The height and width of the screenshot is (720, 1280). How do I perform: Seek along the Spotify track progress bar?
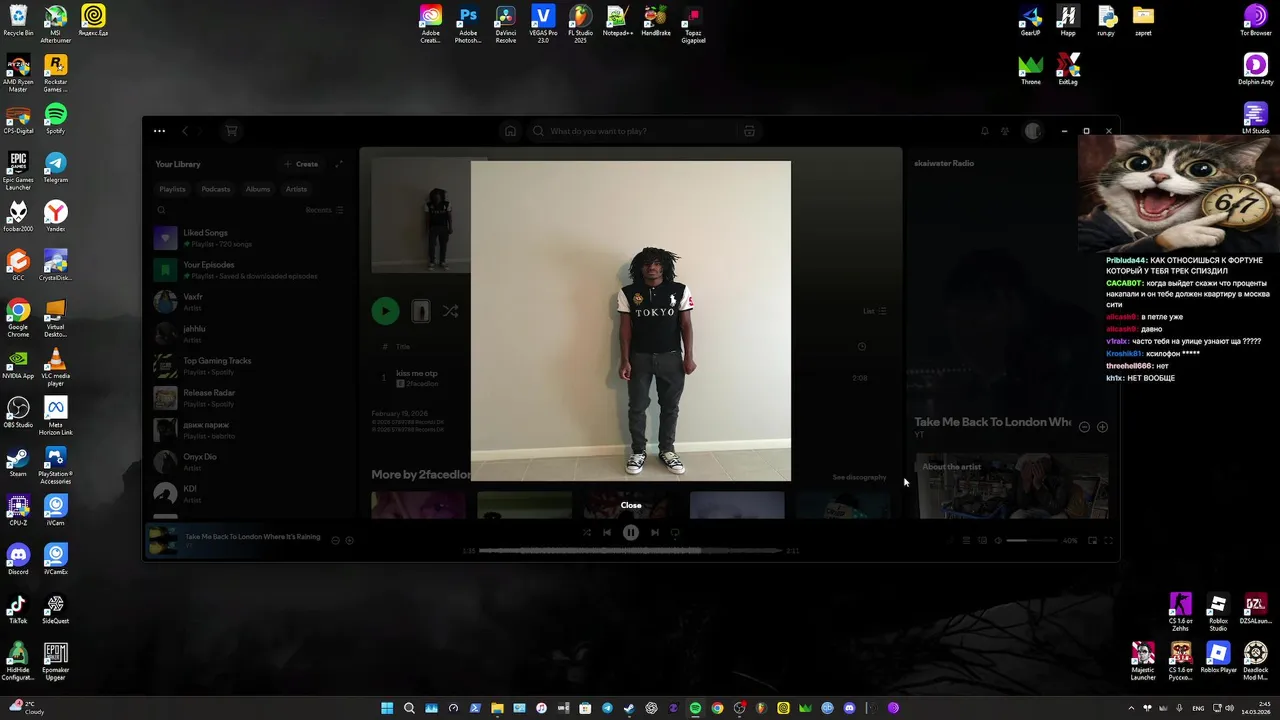pos(631,550)
